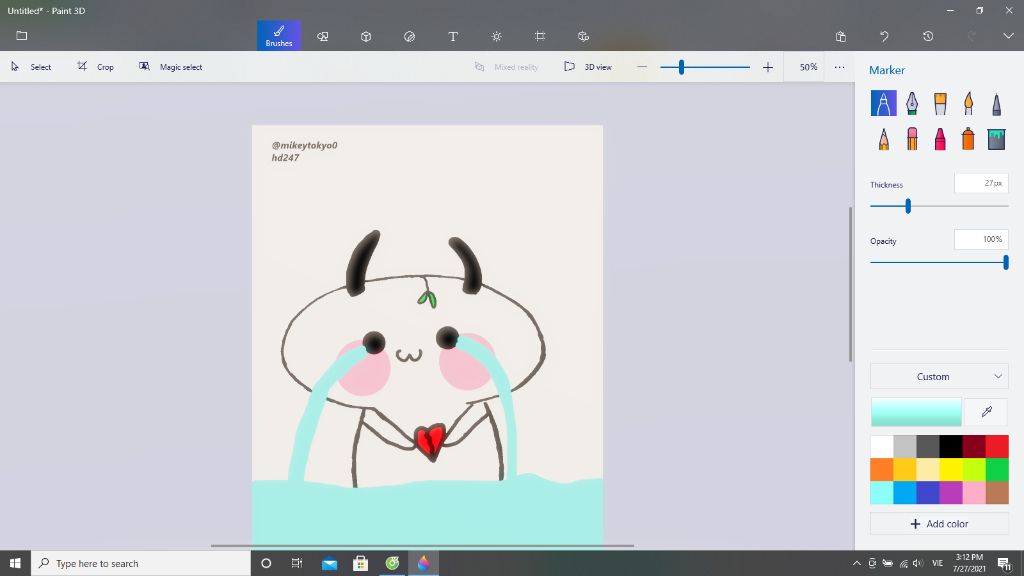Choose the brown color swatch
This screenshot has width=1024, height=576.
coord(997,492)
